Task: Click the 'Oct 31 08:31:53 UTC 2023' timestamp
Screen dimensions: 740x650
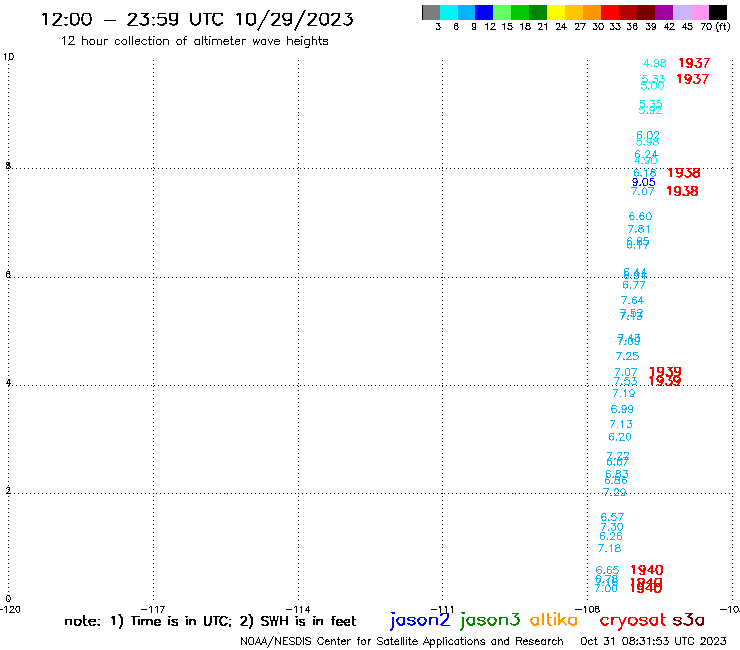Action: [653, 641]
